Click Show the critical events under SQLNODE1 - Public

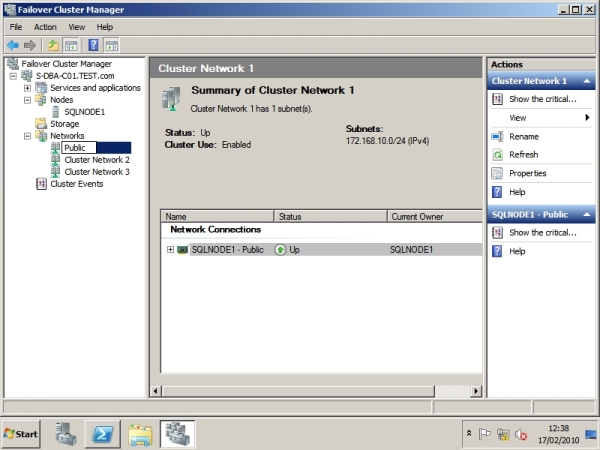[x=541, y=233]
